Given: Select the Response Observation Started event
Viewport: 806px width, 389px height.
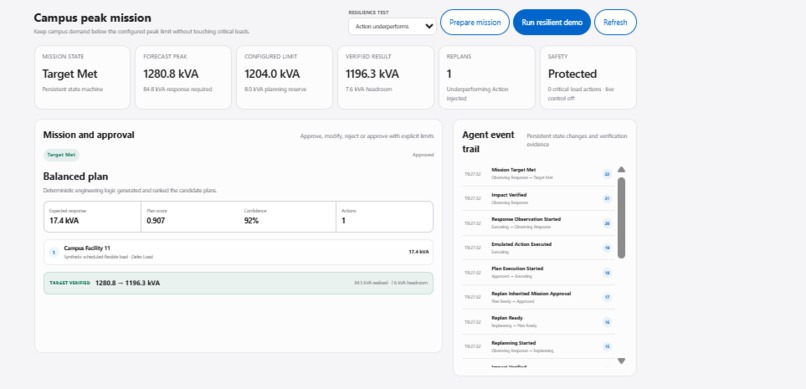Looking at the screenshot, I should 538,223.
